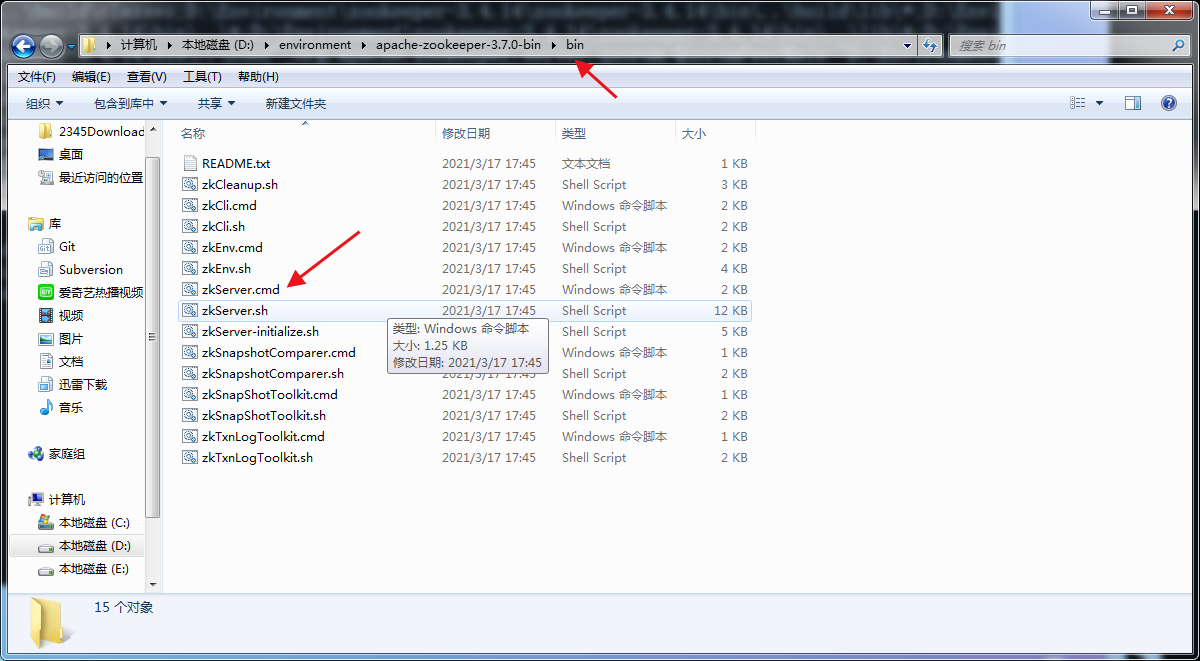Click the navigation pane vertical scrollbar thumb
Image resolution: width=1200 pixels, height=661 pixels.
click(153, 336)
